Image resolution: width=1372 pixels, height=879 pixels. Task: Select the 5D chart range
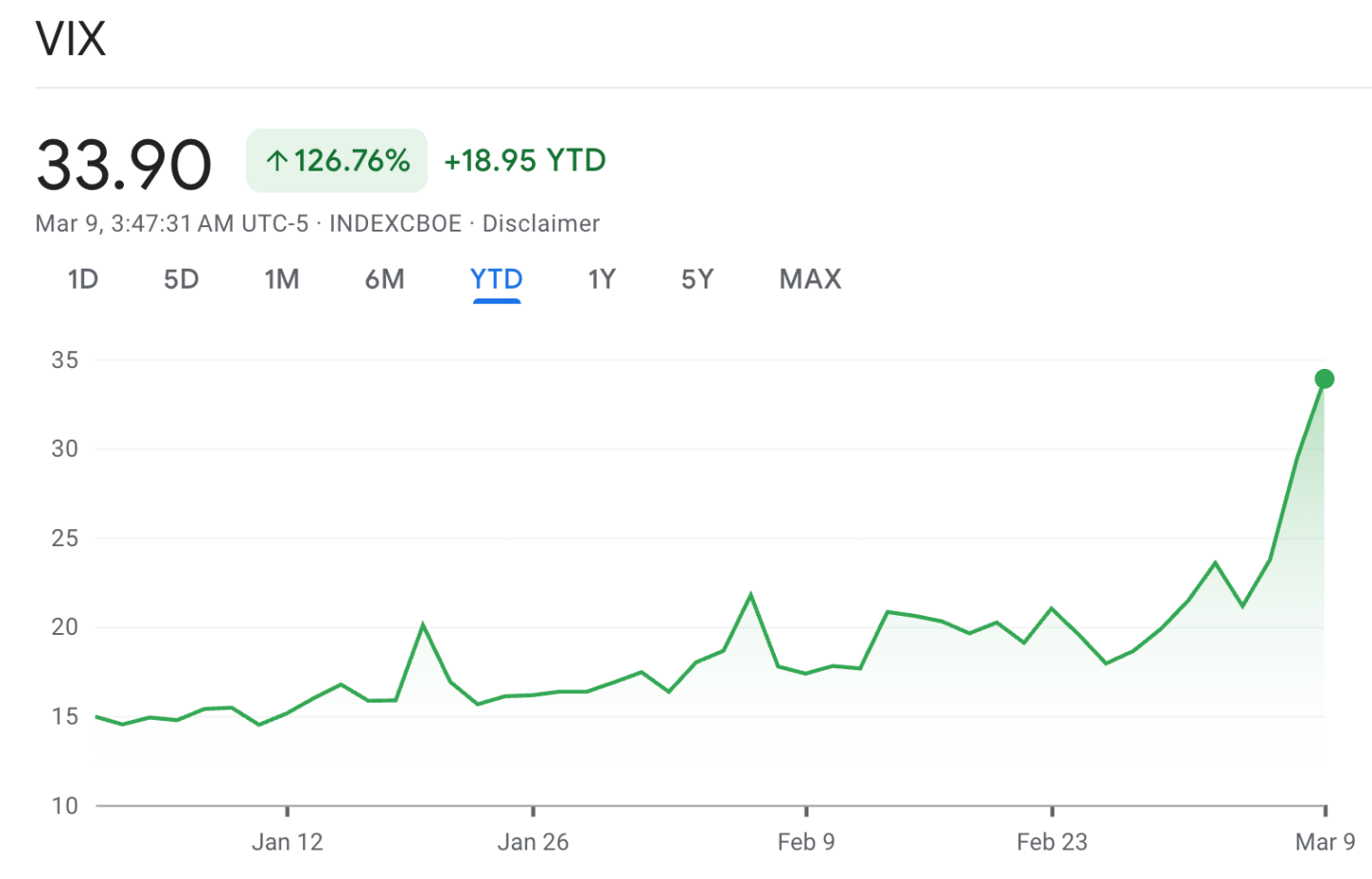[181, 279]
